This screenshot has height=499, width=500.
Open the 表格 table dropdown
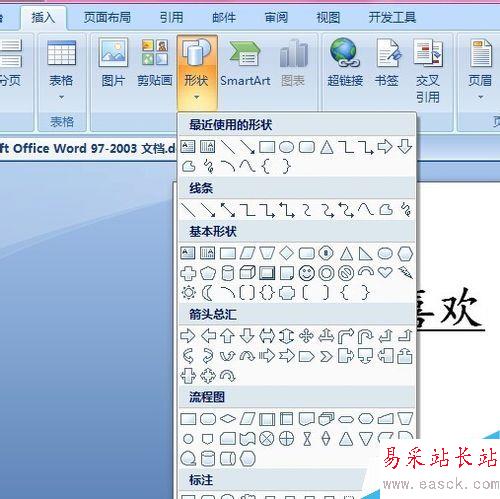[x=61, y=70]
